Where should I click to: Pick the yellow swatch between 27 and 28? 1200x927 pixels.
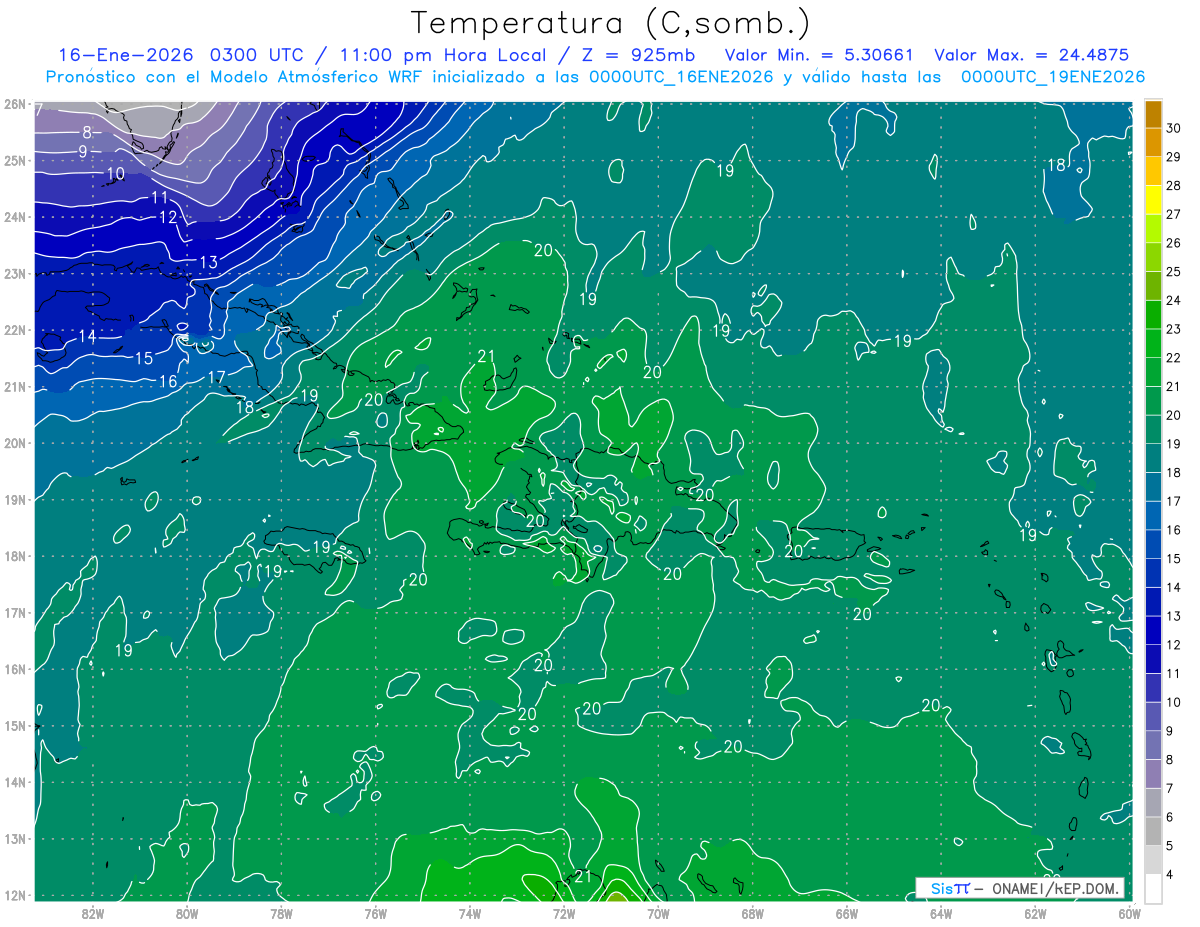coord(1153,200)
